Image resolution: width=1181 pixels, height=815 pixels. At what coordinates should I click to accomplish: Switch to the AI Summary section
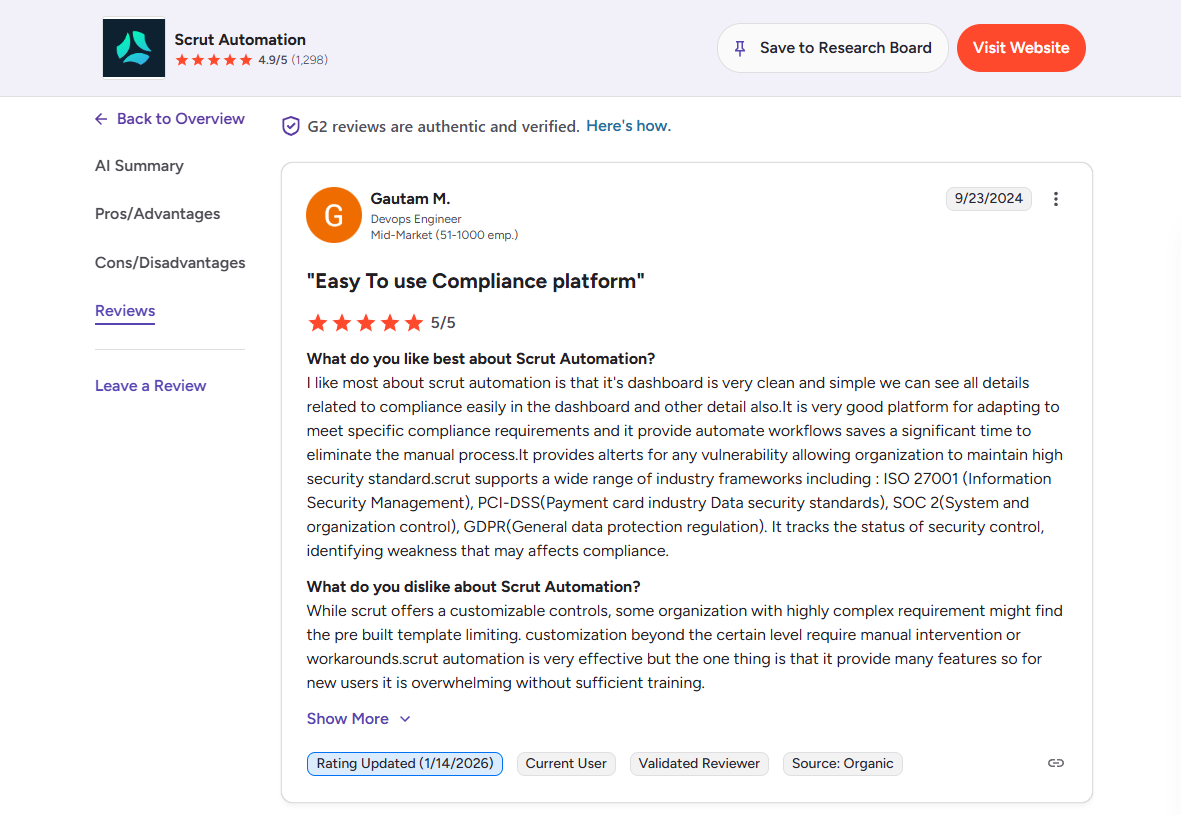139,165
